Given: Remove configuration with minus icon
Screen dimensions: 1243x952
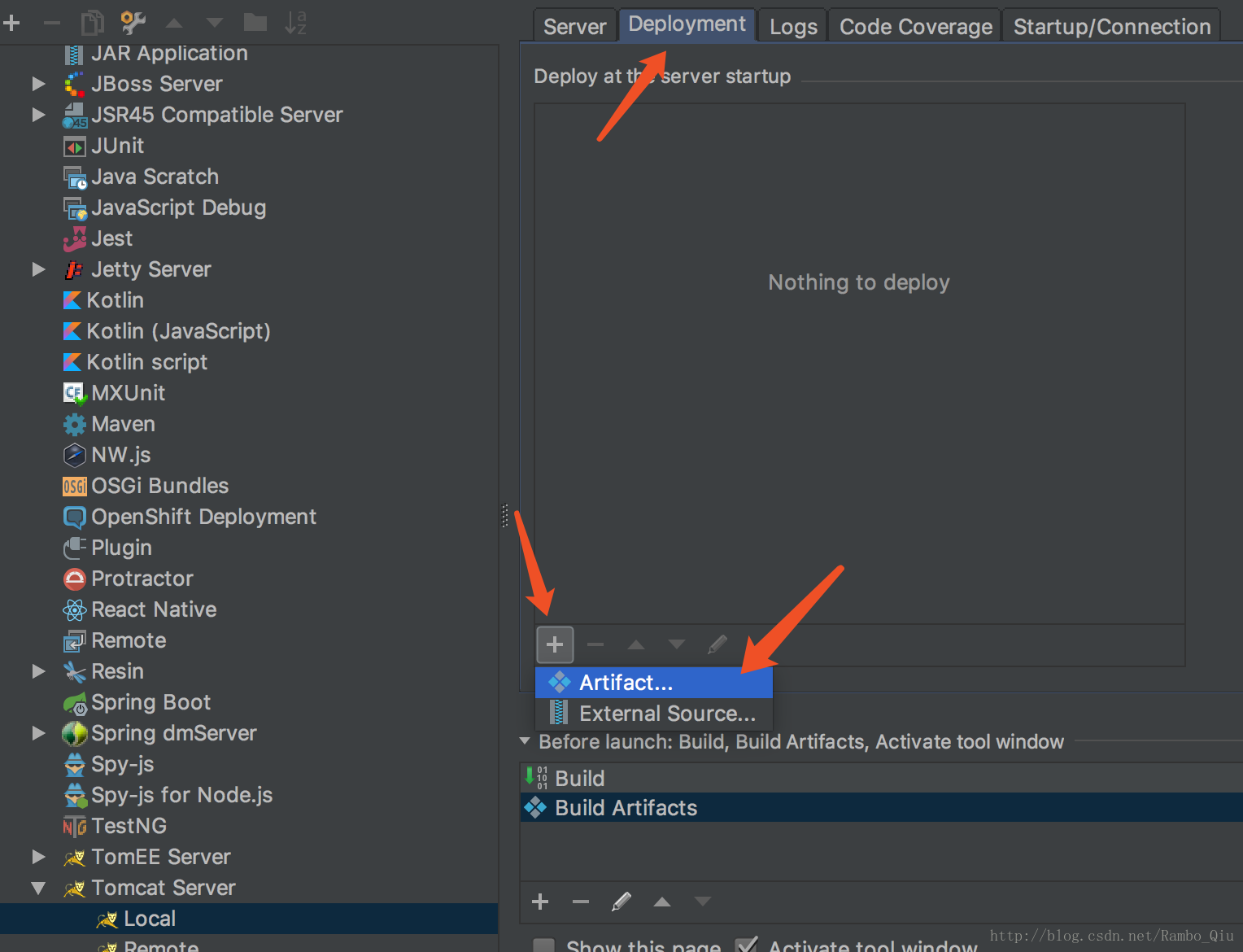Looking at the screenshot, I should (52, 23).
